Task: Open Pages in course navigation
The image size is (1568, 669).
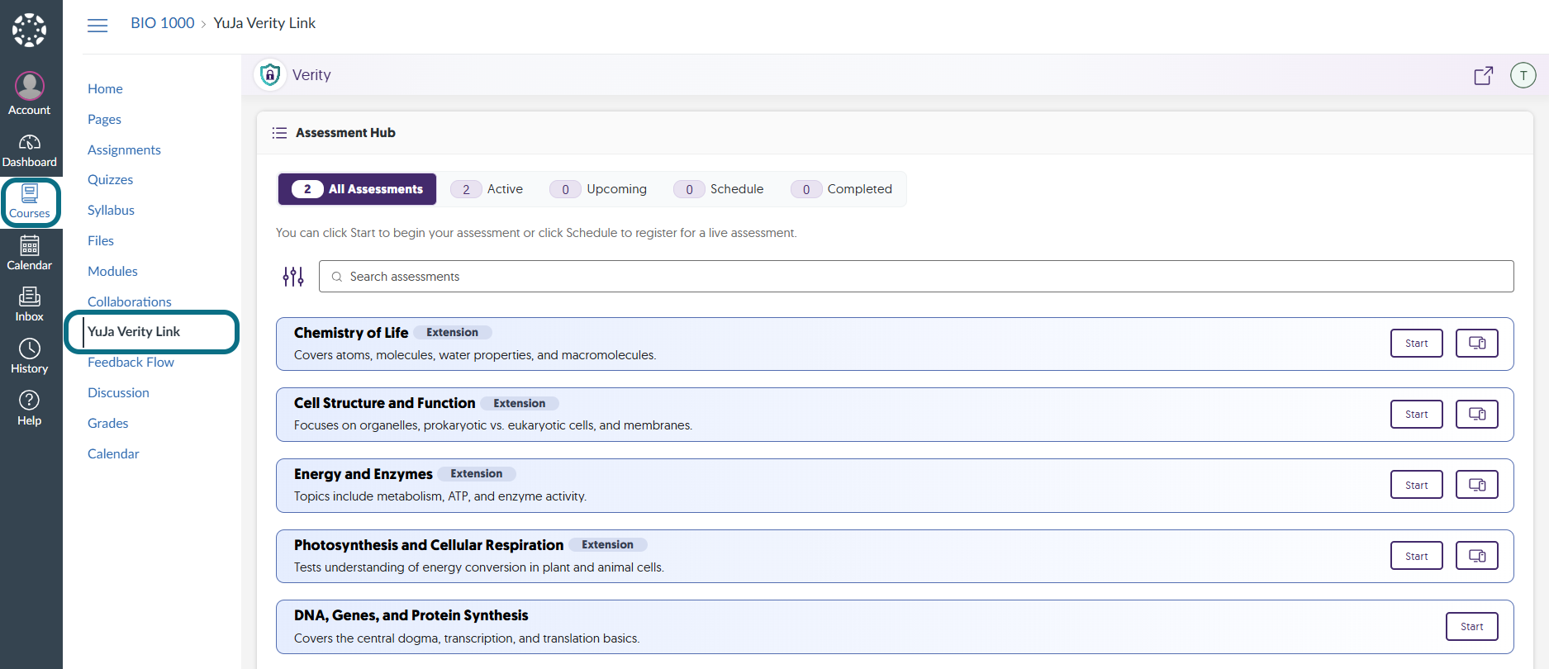Action: tap(104, 119)
